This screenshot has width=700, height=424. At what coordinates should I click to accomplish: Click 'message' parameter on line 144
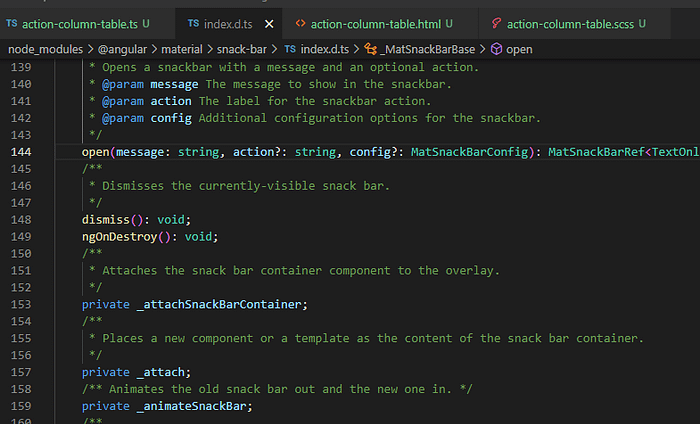[x=140, y=152]
